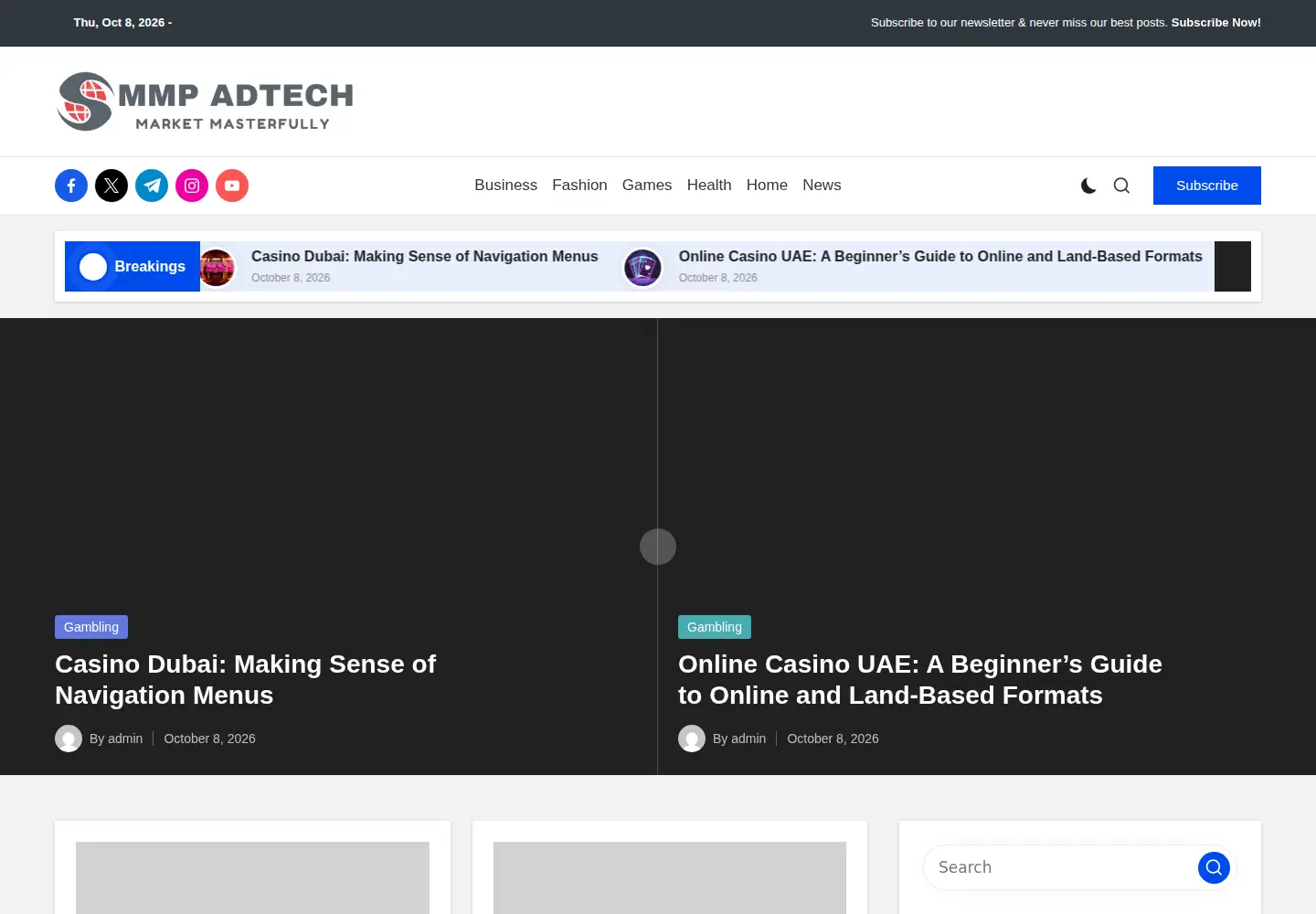The image size is (1316, 914).
Task: Follow the Subscribe Now! link in top bar
Action: point(1215,23)
